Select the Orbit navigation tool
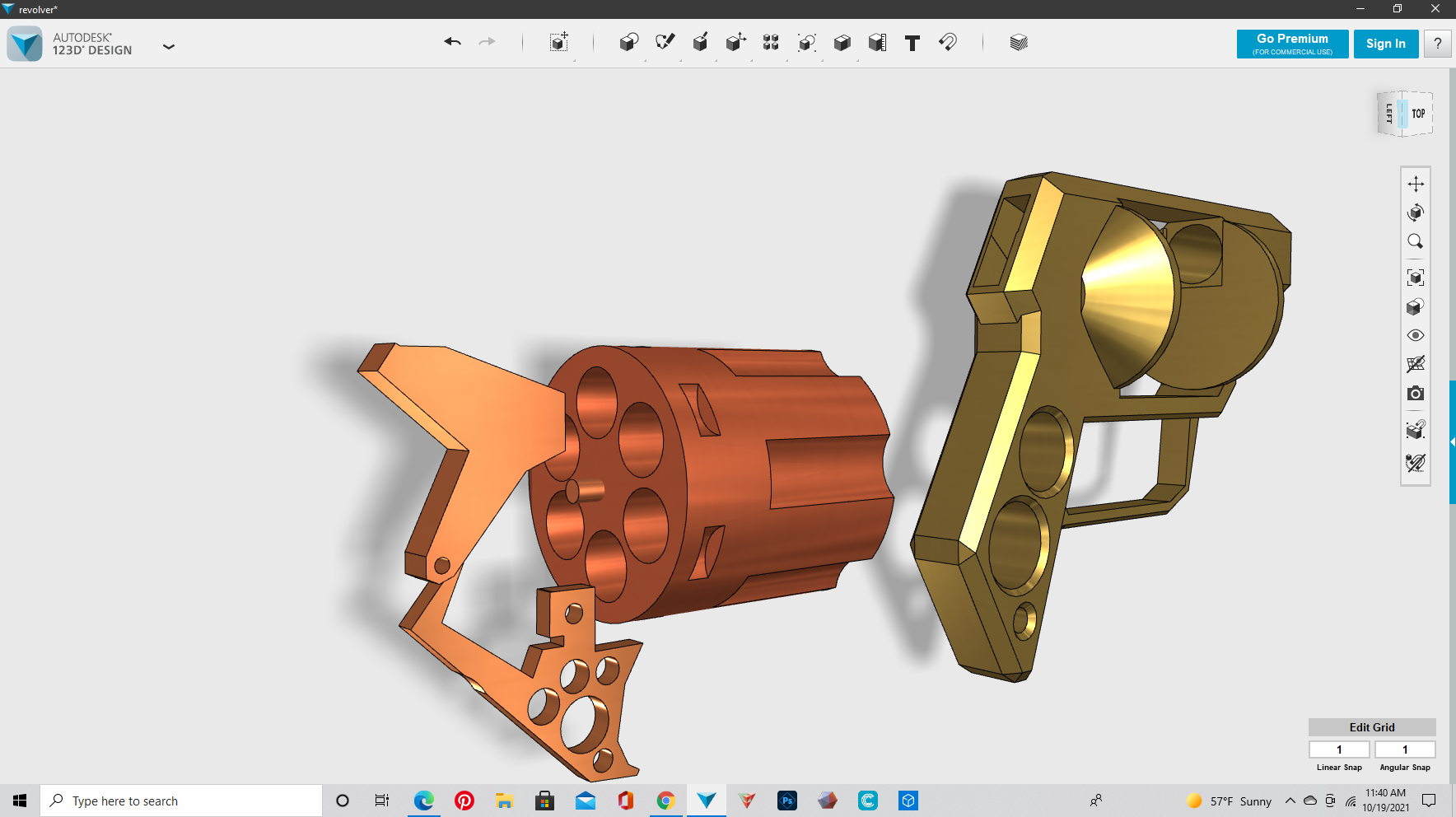This screenshot has width=1456, height=817. coord(1415,212)
